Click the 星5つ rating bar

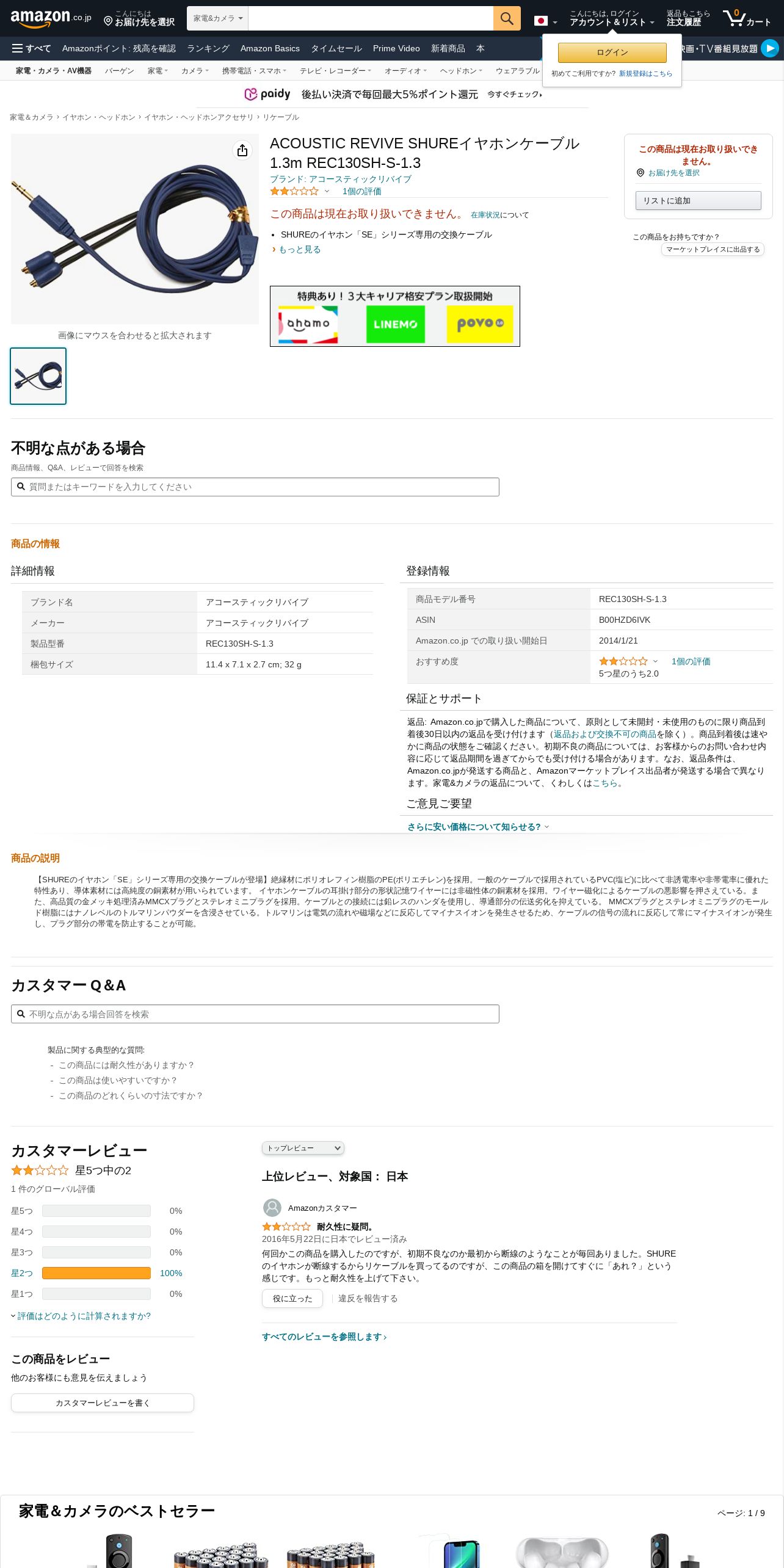coord(96,1211)
